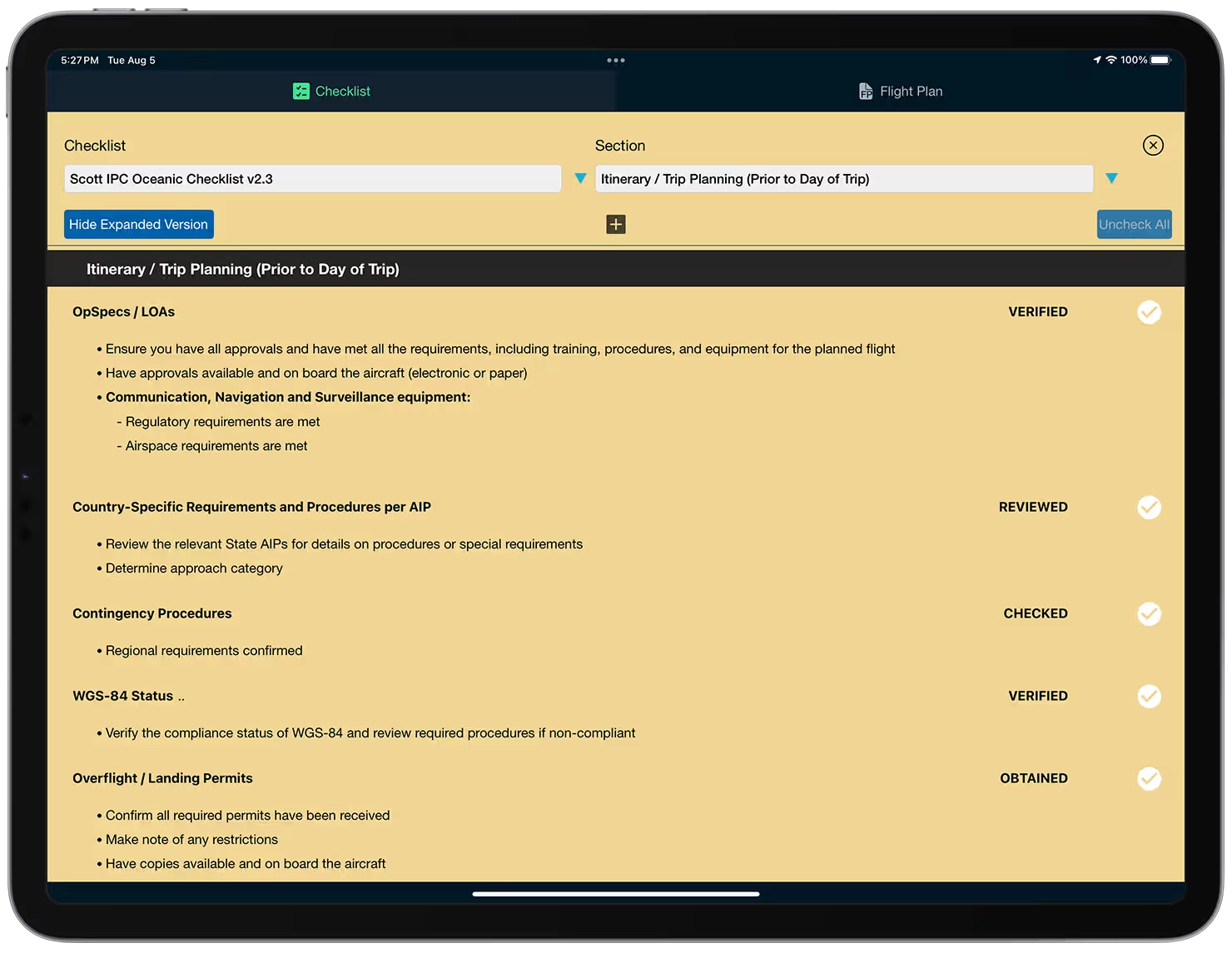
Task: Uncheck the OpSpecs / LOAs item
Action: (x=1150, y=312)
